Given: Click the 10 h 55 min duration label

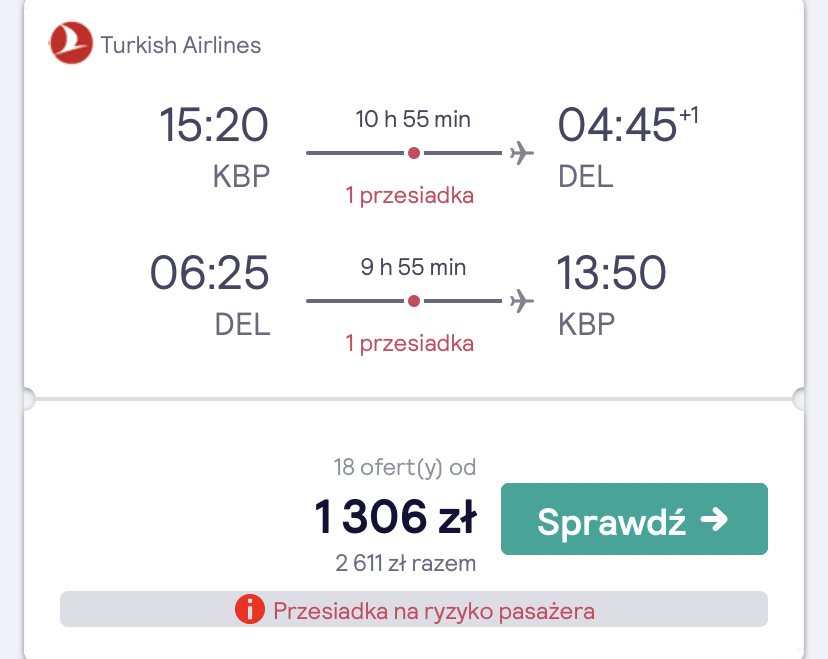Looking at the screenshot, I should [x=413, y=119].
